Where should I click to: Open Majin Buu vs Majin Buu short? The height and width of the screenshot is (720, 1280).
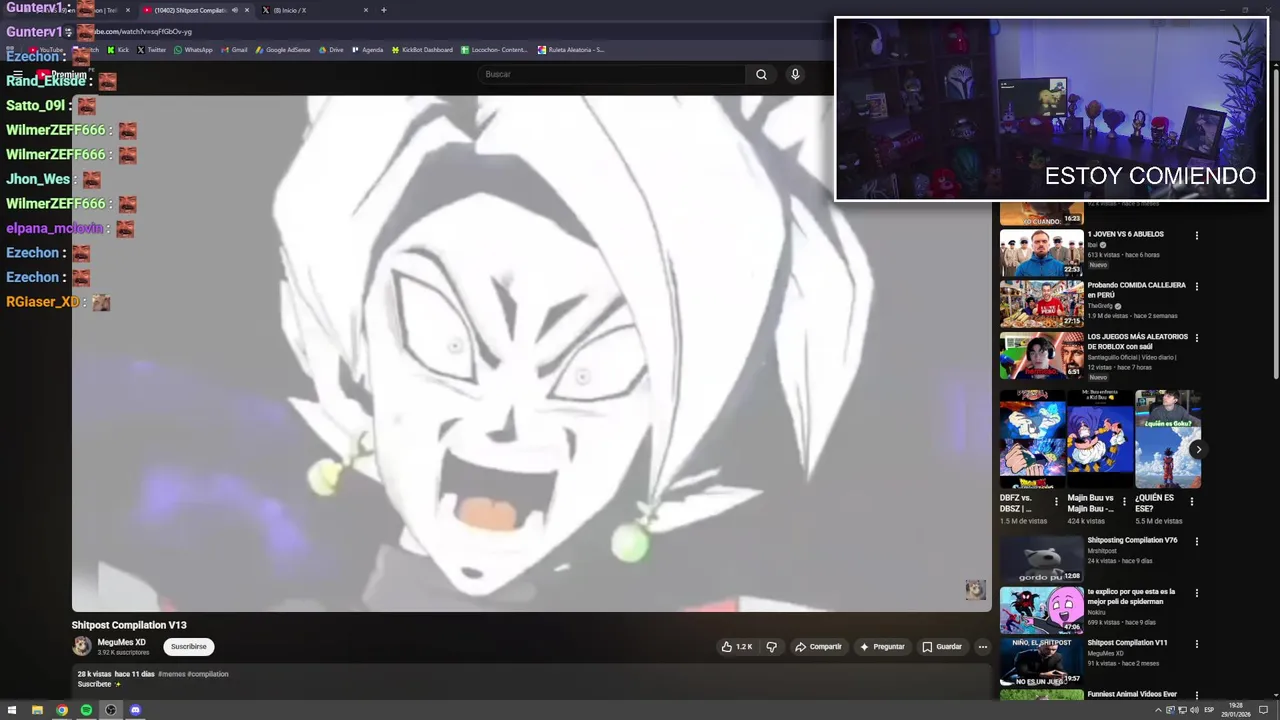(1100, 439)
